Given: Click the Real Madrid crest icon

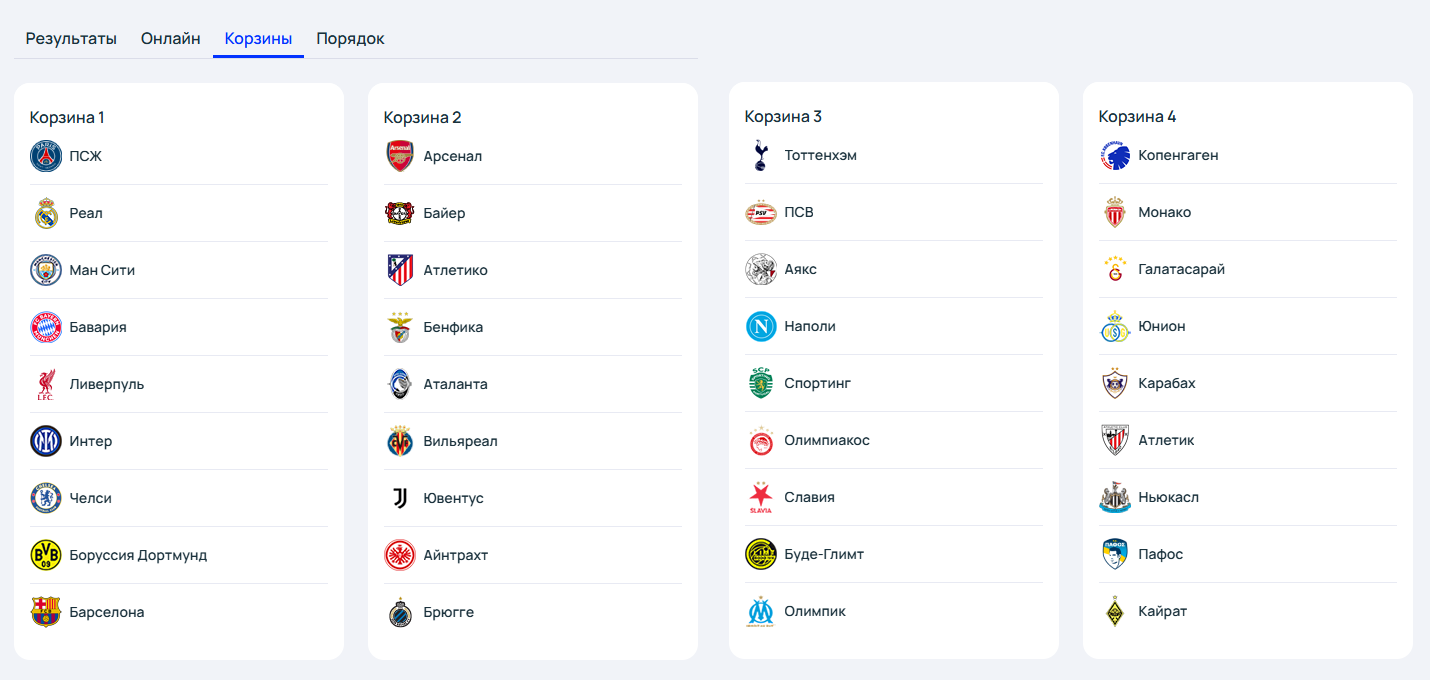Looking at the screenshot, I should pyautogui.click(x=46, y=214).
